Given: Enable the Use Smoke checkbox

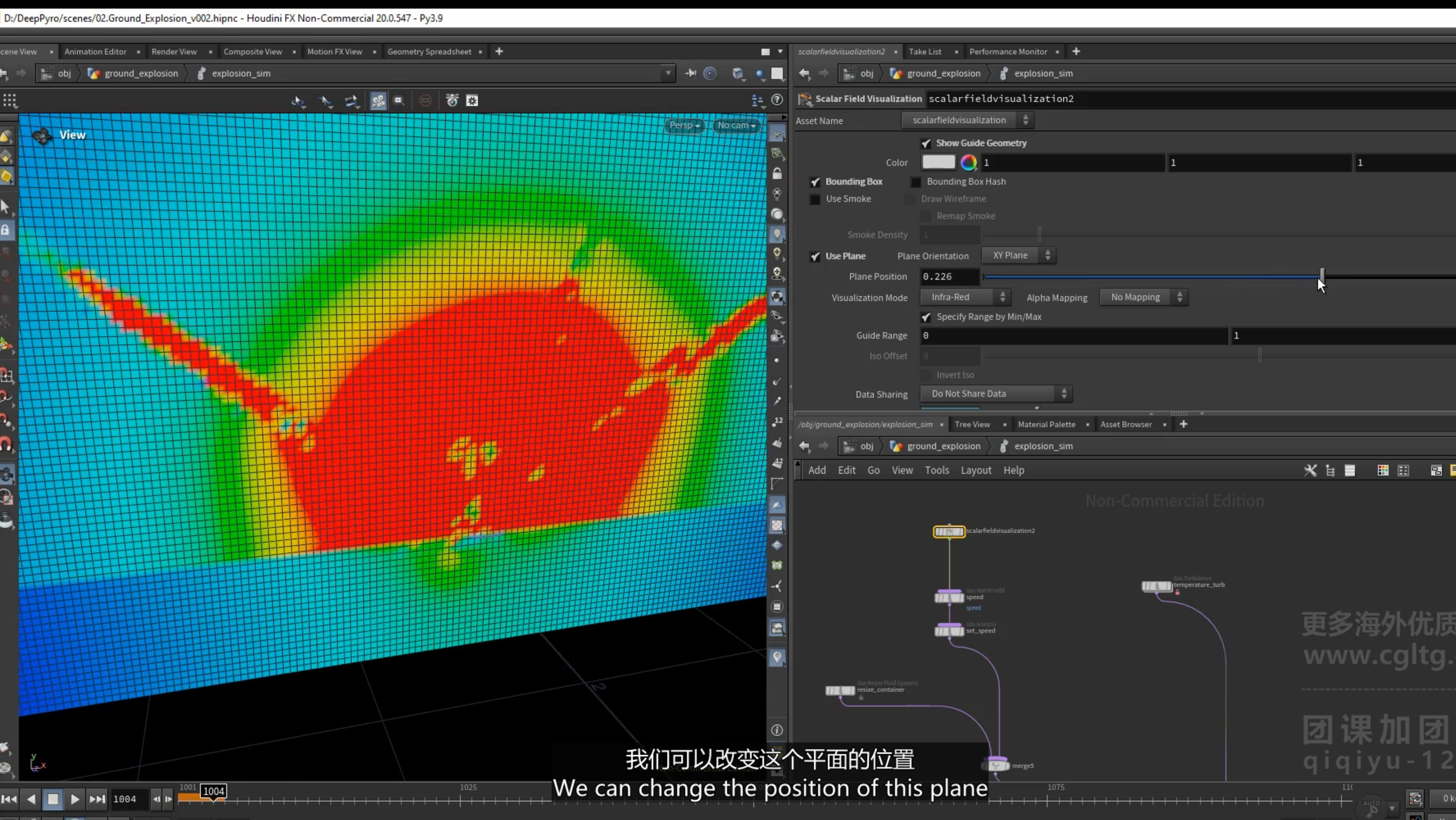Looking at the screenshot, I should pos(815,199).
